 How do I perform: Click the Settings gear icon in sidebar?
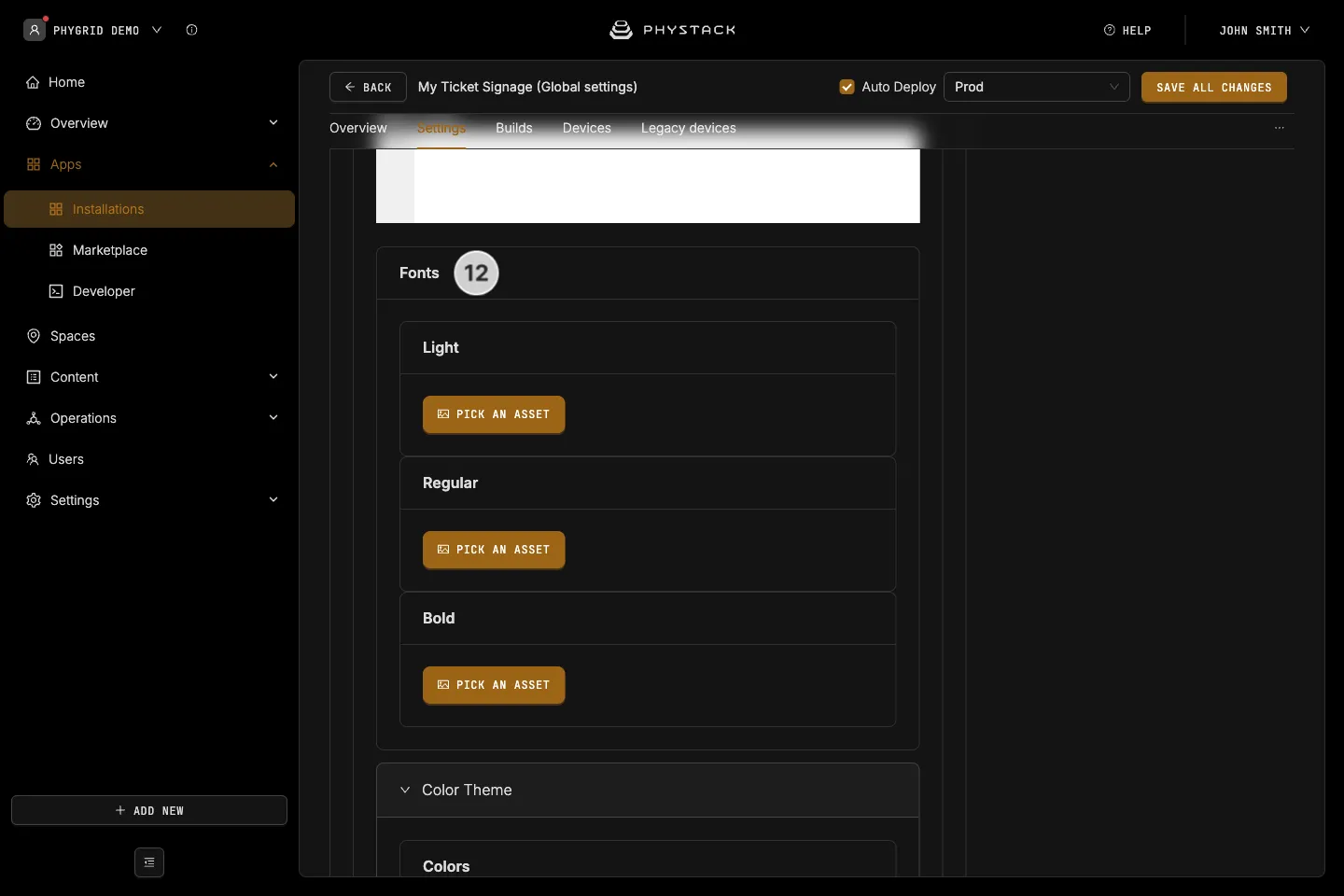[34, 500]
